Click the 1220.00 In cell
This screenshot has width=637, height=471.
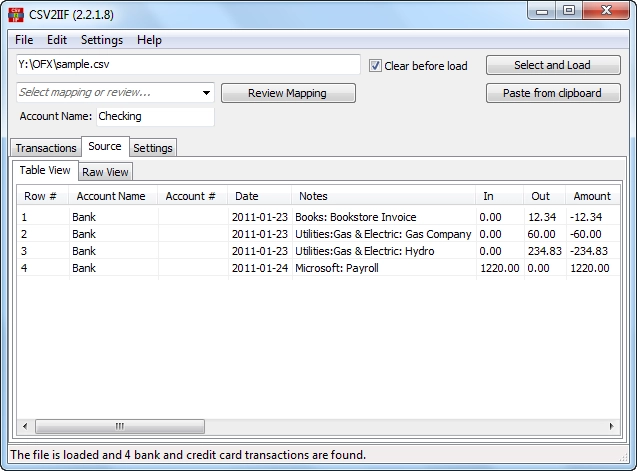(500, 268)
